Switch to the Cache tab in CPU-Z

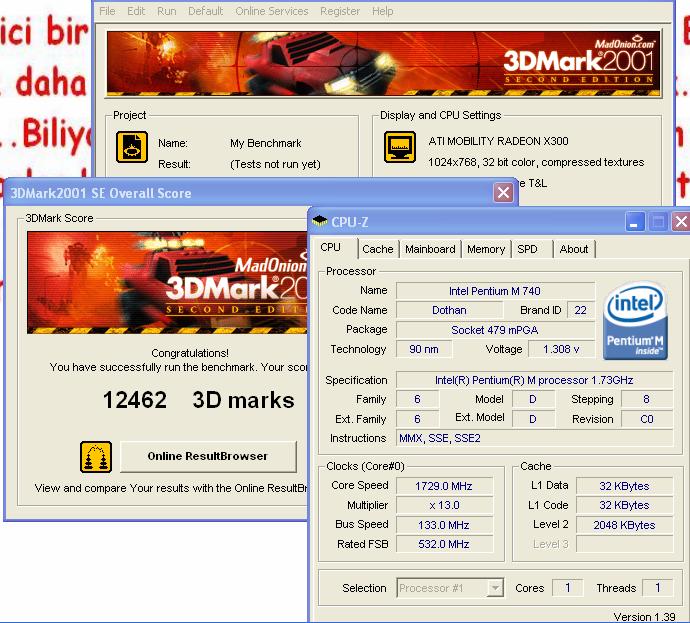coord(378,249)
